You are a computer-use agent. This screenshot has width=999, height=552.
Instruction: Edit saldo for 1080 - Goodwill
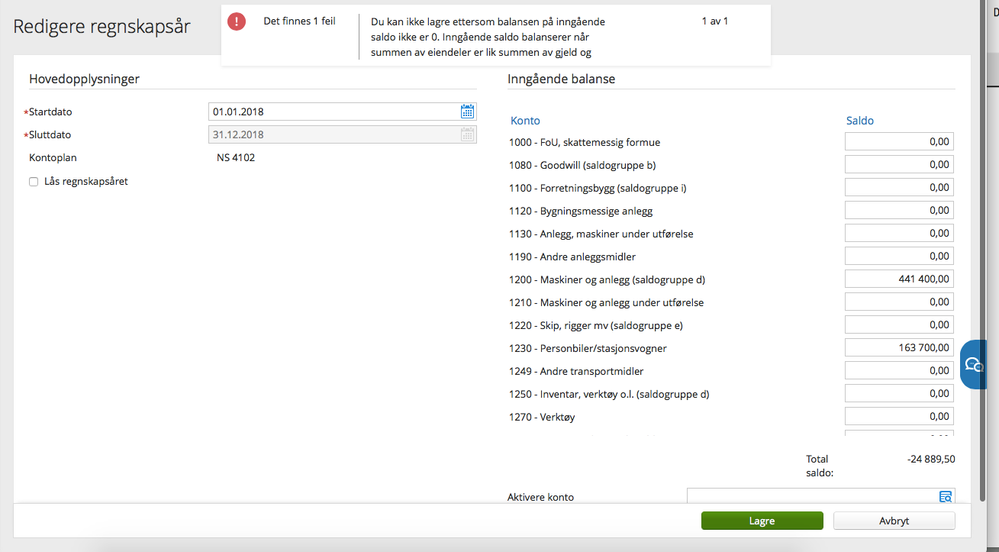(899, 164)
